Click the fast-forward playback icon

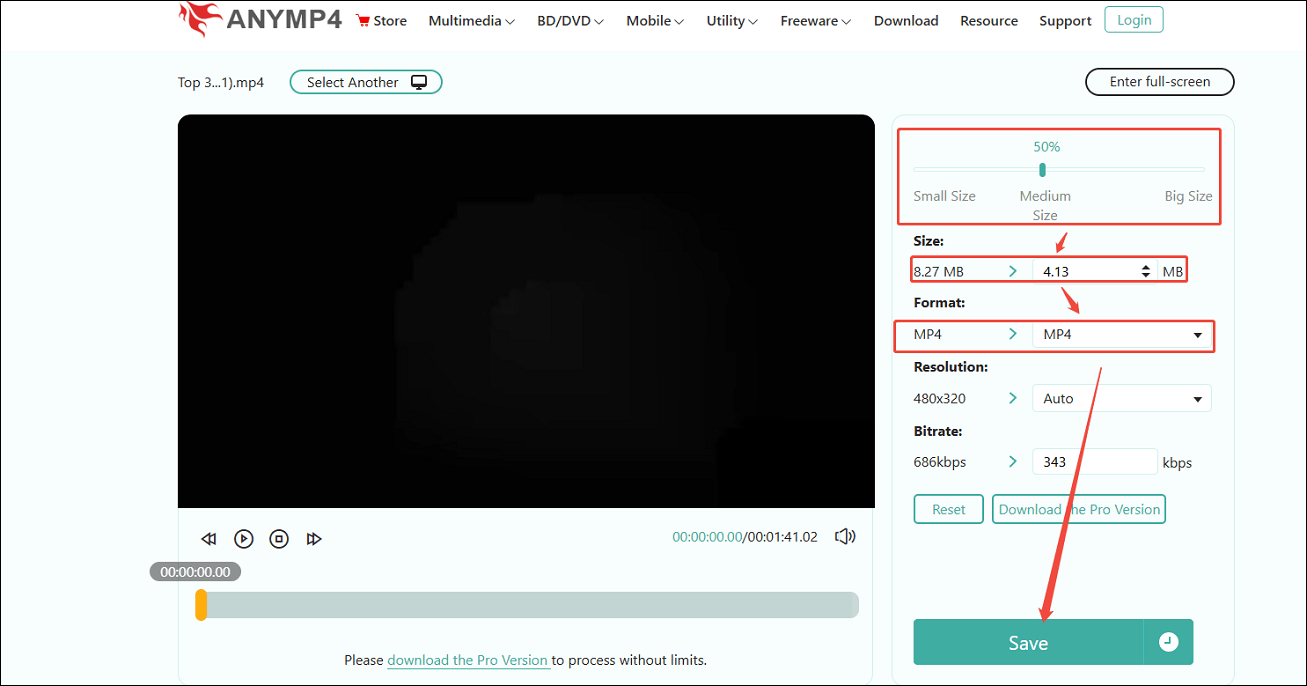[x=315, y=538]
